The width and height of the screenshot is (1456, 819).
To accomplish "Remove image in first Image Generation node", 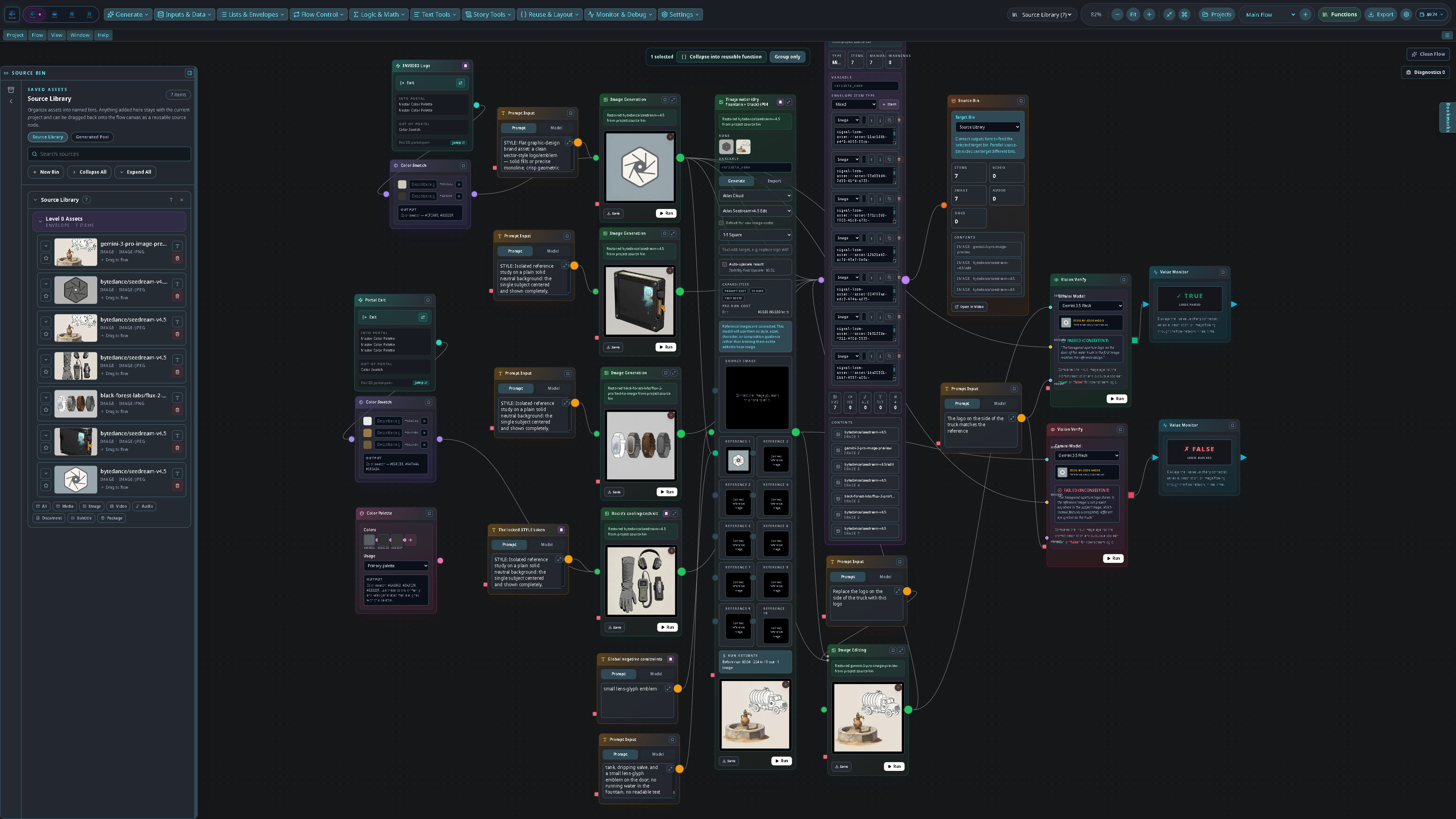I will pos(670,137).
